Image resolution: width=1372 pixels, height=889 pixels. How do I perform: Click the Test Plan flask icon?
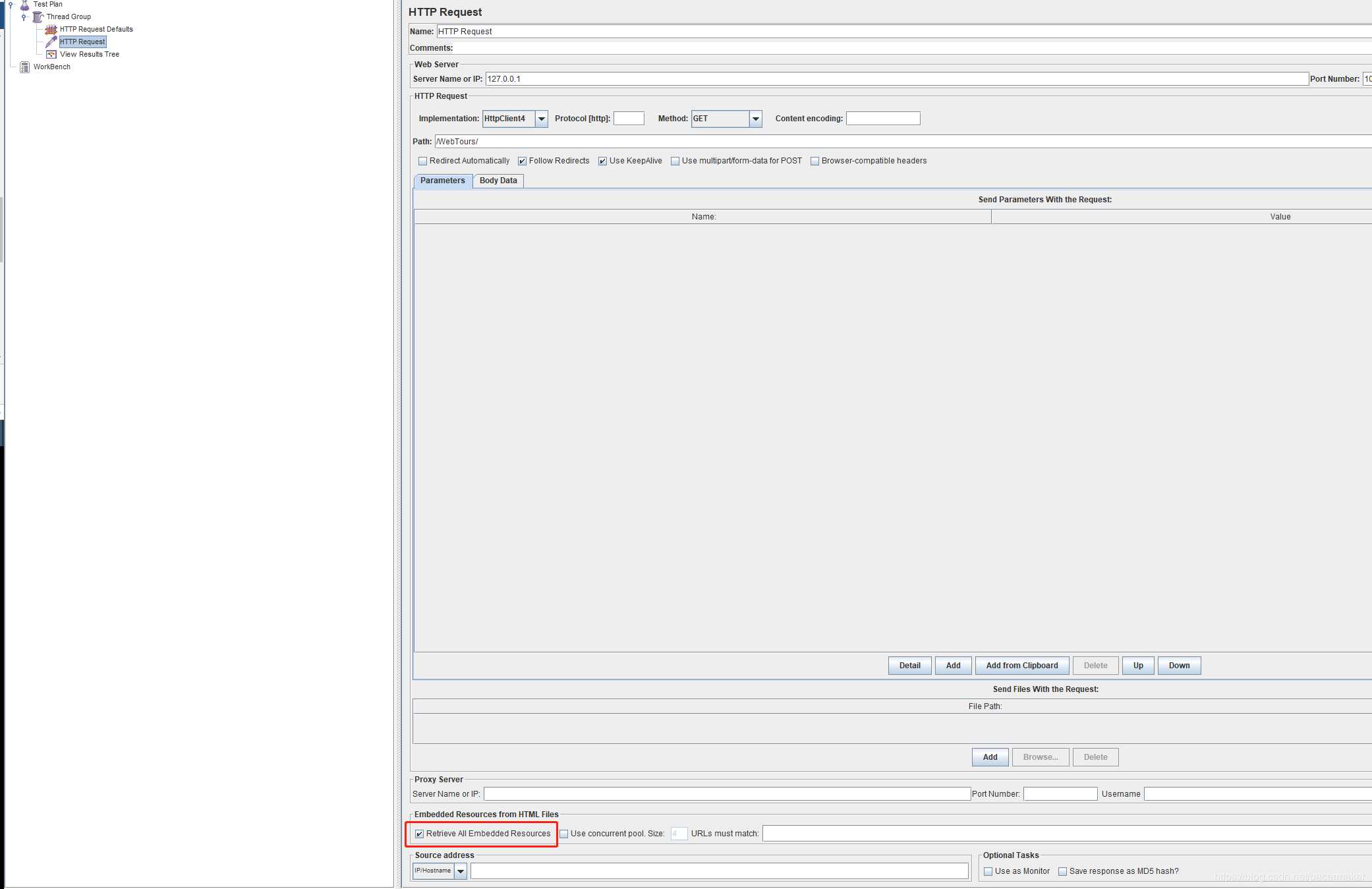click(24, 5)
